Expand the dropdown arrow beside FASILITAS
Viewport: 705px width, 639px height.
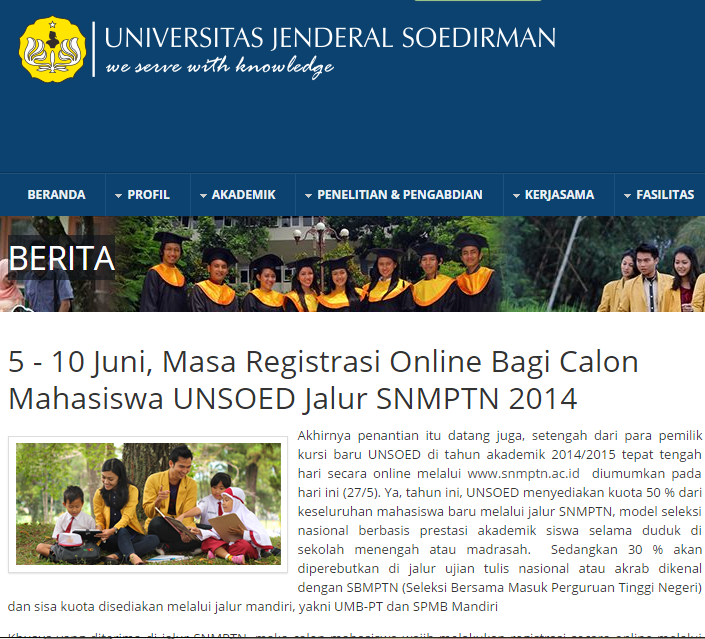(x=628, y=196)
